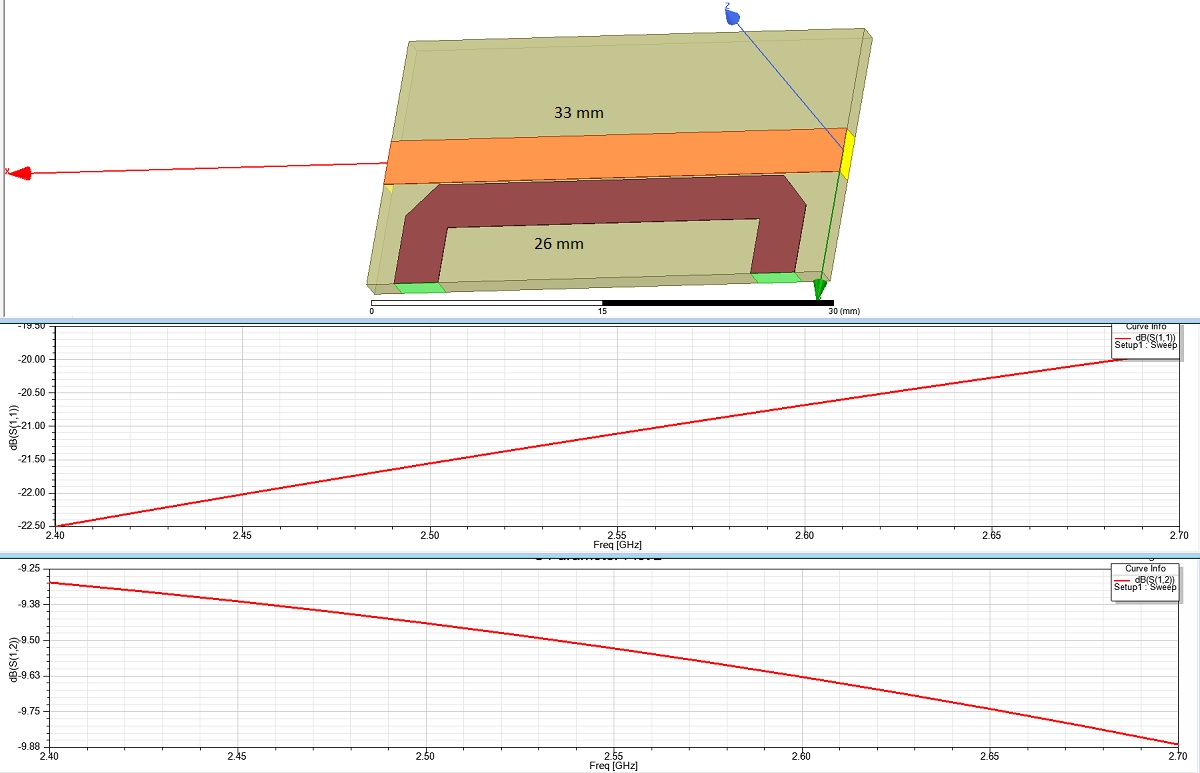Click the "33 mm" dimension label
This screenshot has width=1200, height=773.
(x=579, y=113)
